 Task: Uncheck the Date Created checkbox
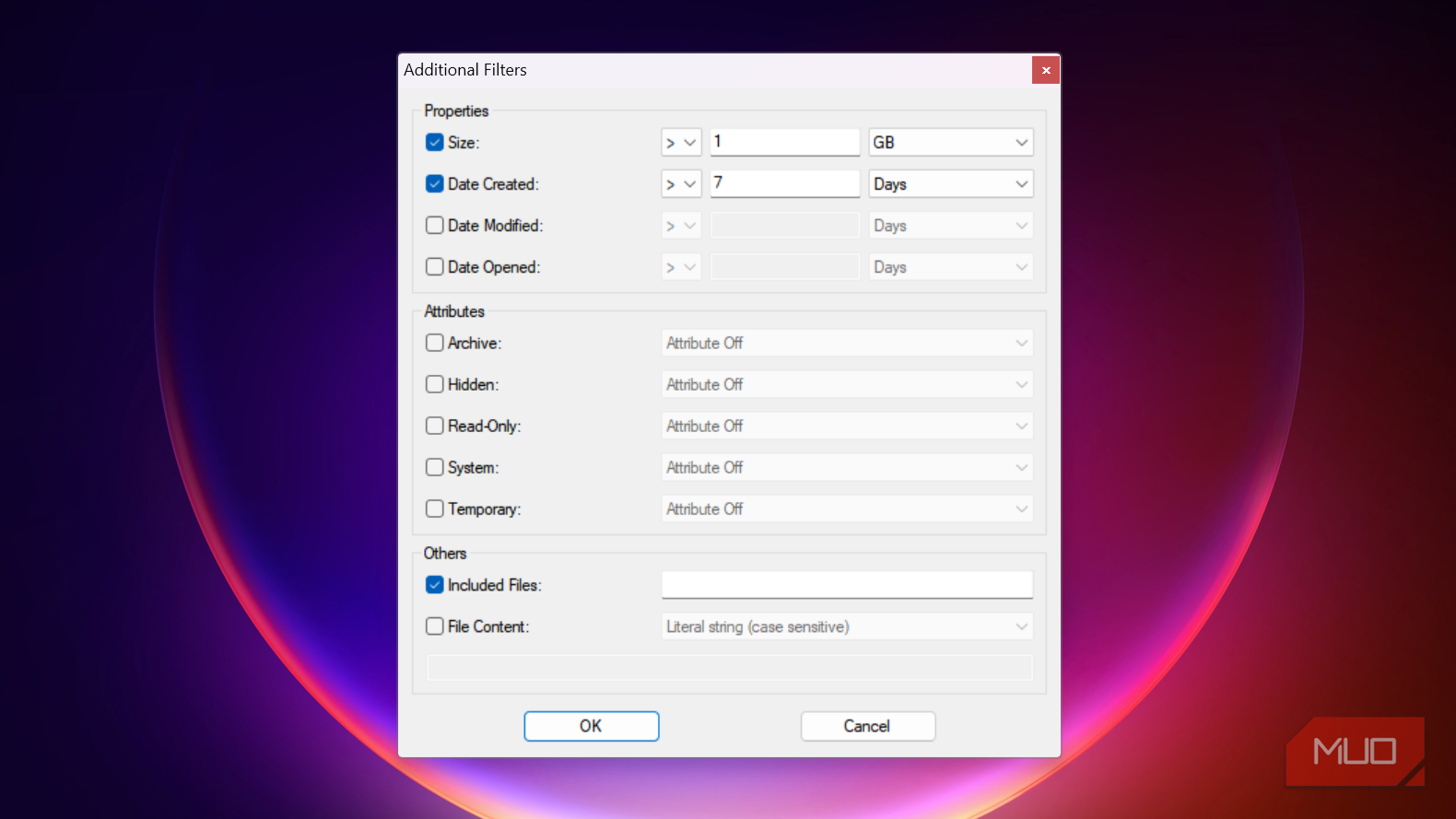click(x=435, y=184)
